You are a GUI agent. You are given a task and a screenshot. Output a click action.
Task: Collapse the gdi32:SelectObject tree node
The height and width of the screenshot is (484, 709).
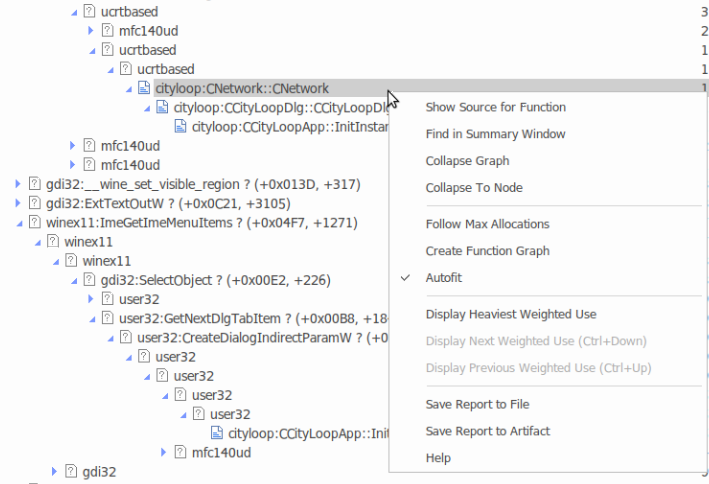click(75, 280)
